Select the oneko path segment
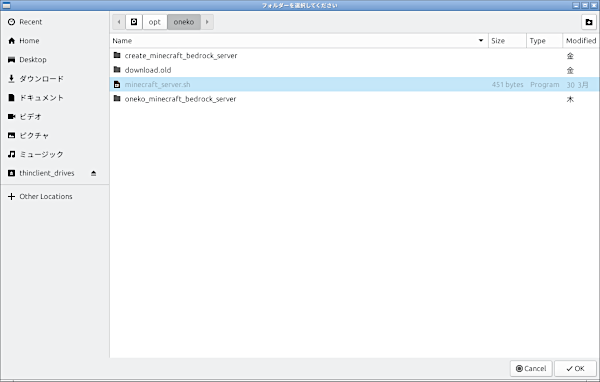Viewport: 600px width, 382px height. click(x=184, y=22)
